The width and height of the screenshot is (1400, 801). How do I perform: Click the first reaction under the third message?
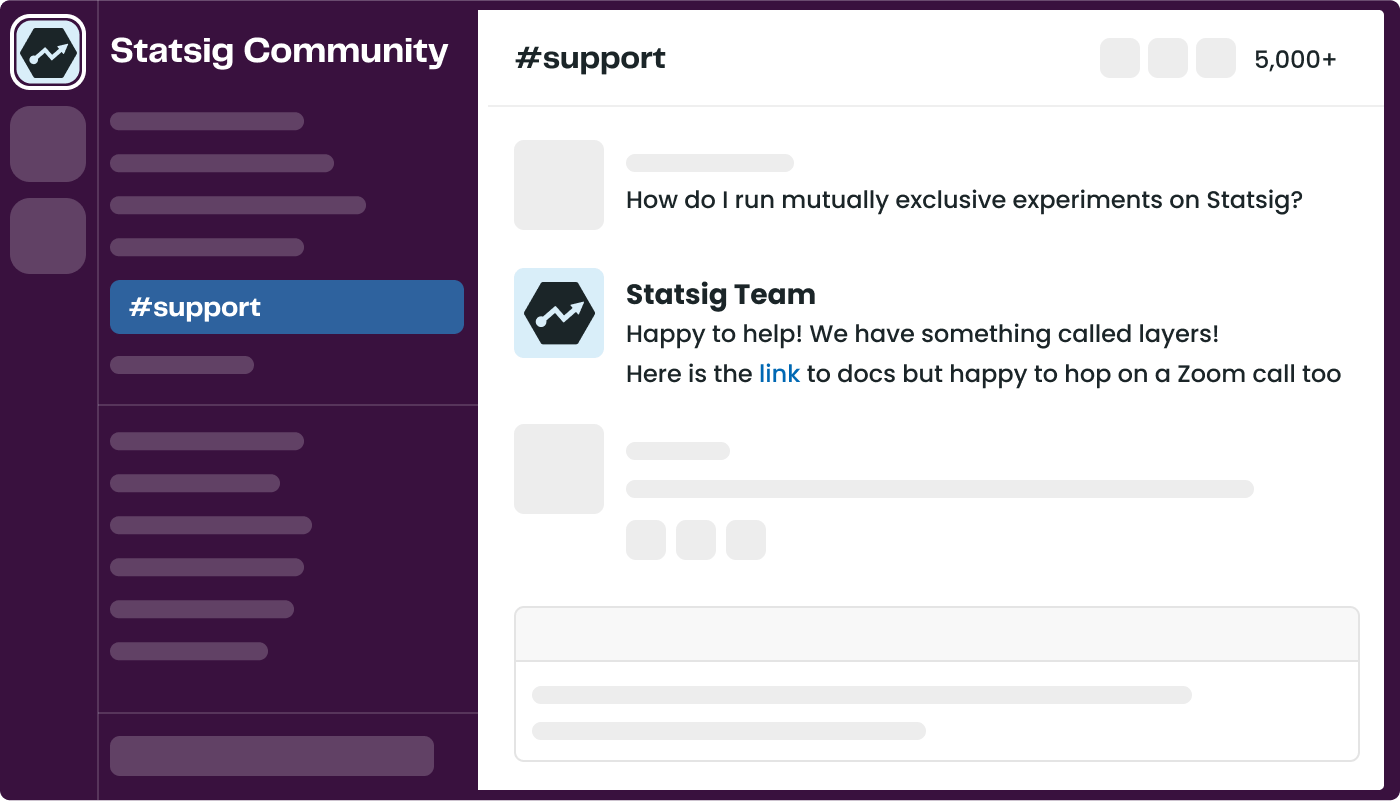(x=646, y=540)
